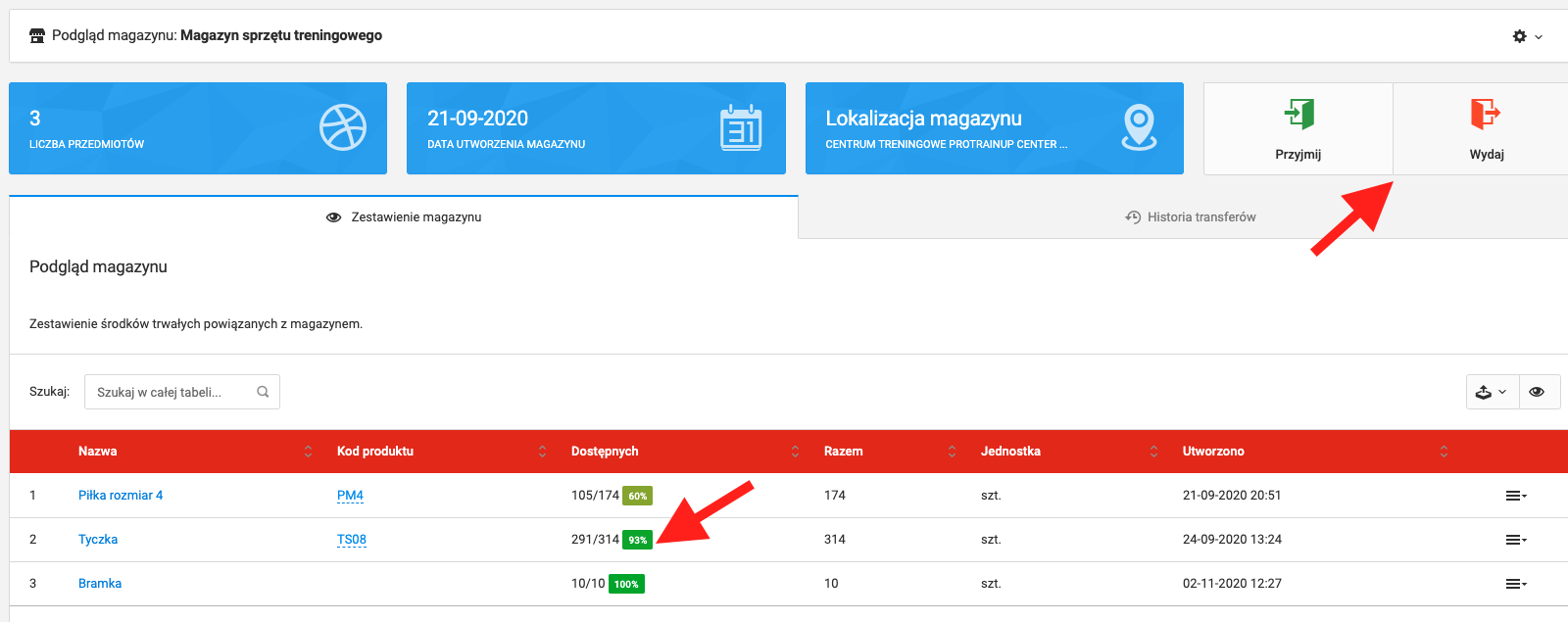The width and height of the screenshot is (1568, 622).
Task: Open product code TS08 link
Action: click(351, 540)
